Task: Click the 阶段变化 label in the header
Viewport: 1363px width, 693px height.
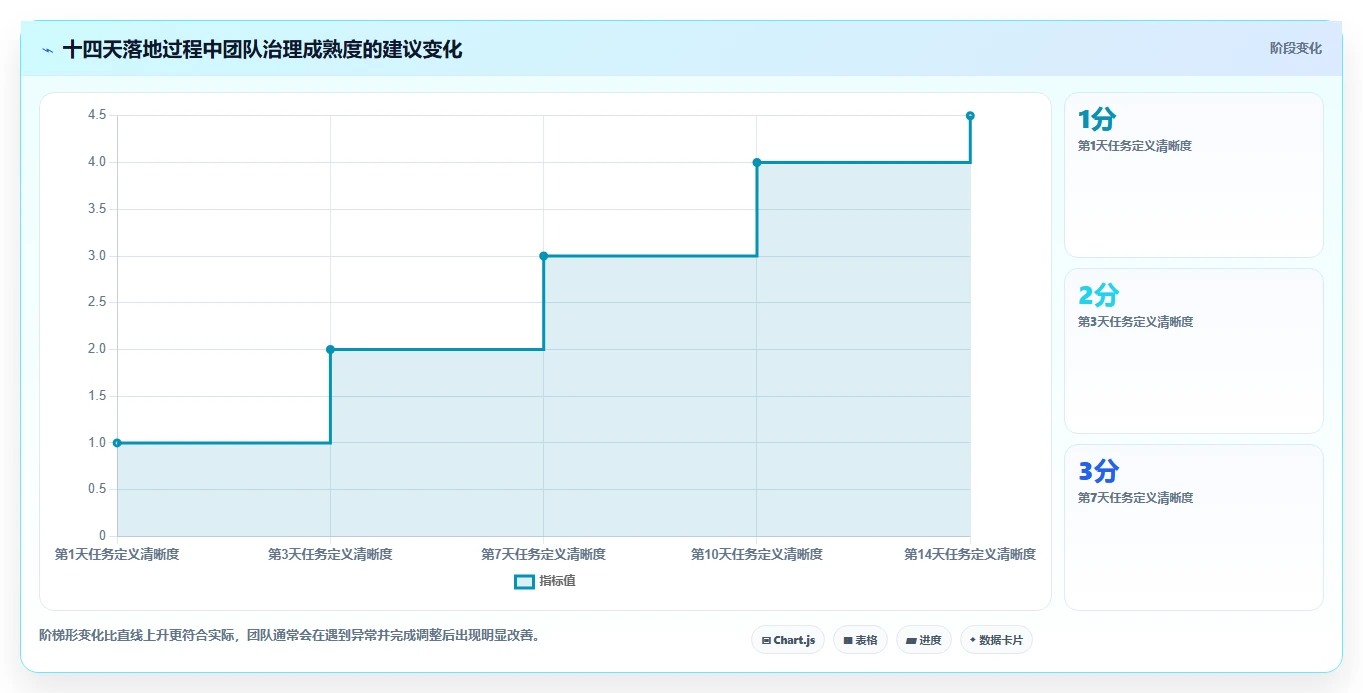Action: pyautogui.click(x=1296, y=48)
